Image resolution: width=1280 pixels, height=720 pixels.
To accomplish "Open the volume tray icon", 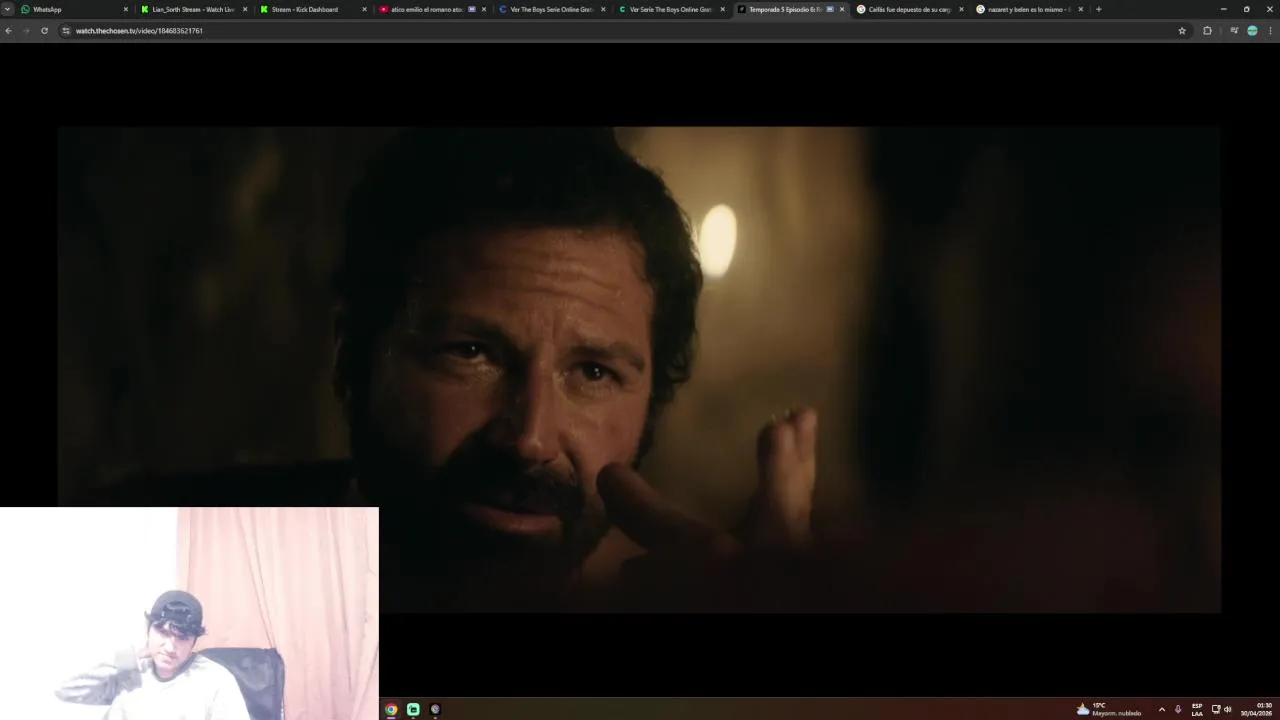I will pyautogui.click(x=1228, y=709).
